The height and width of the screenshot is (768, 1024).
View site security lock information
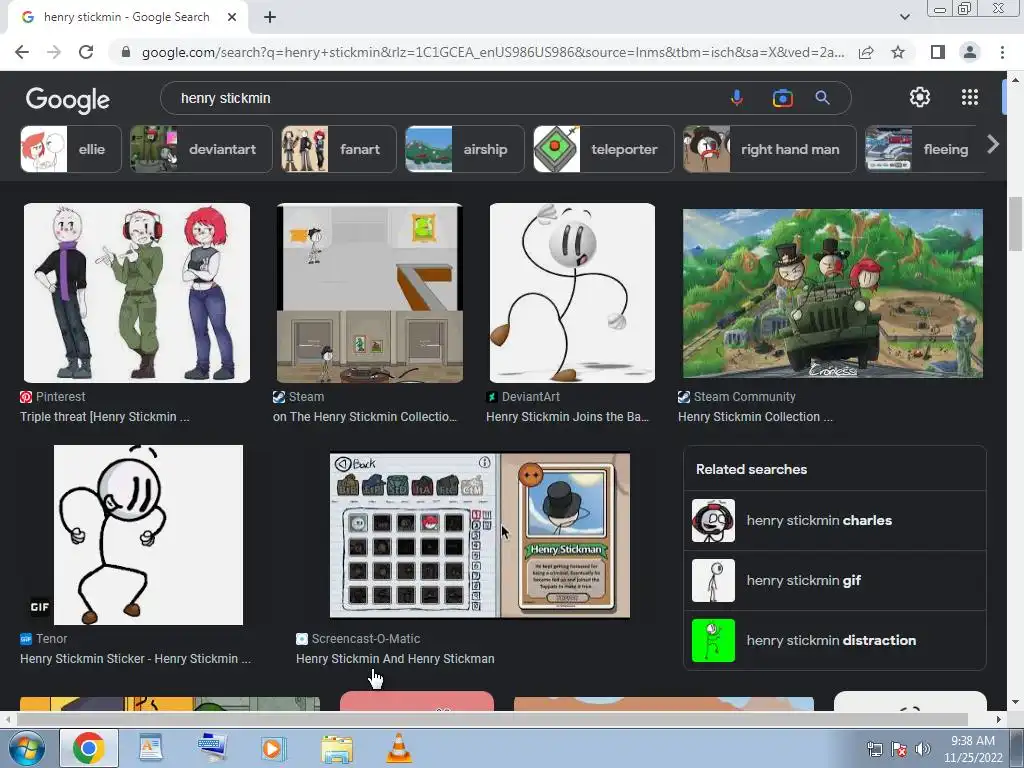pyautogui.click(x=126, y=52)
